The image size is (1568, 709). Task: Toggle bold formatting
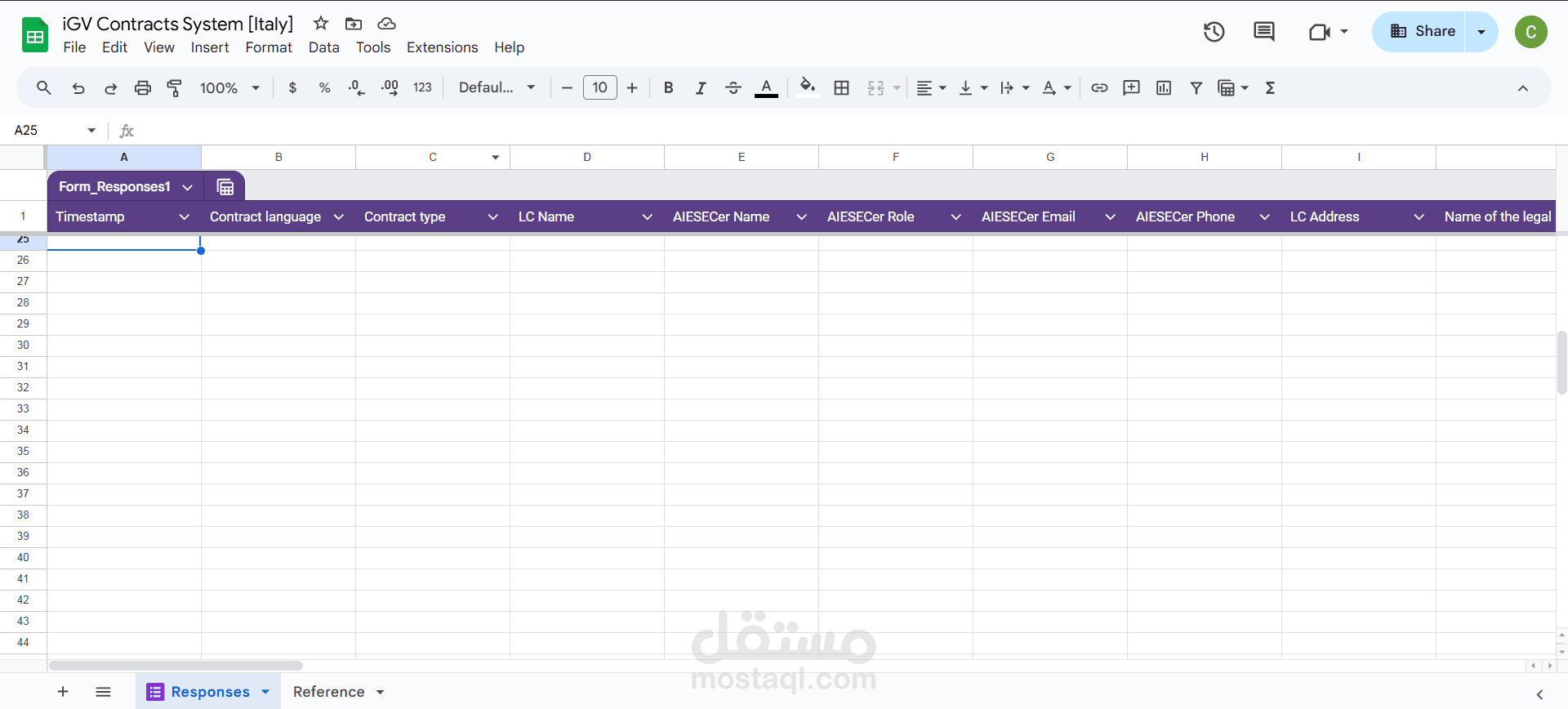point(668,88)
